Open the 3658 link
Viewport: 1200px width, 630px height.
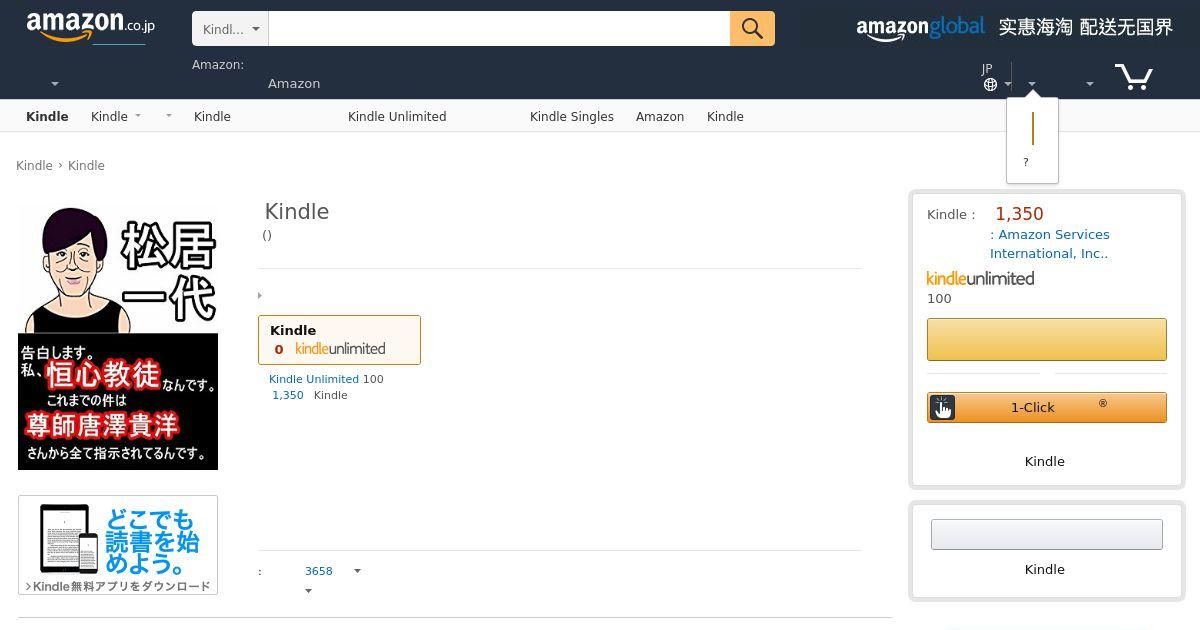(319, 571)
